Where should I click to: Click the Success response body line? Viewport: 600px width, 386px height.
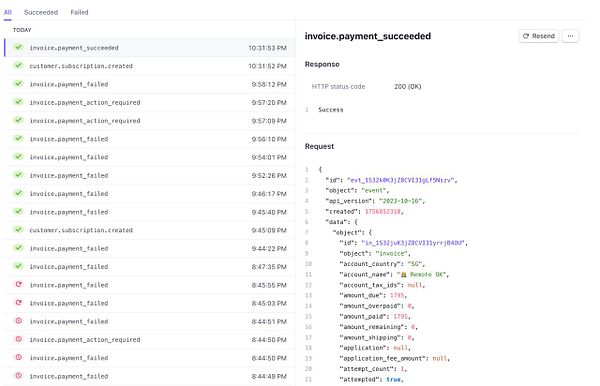click(x=331, y=110)
